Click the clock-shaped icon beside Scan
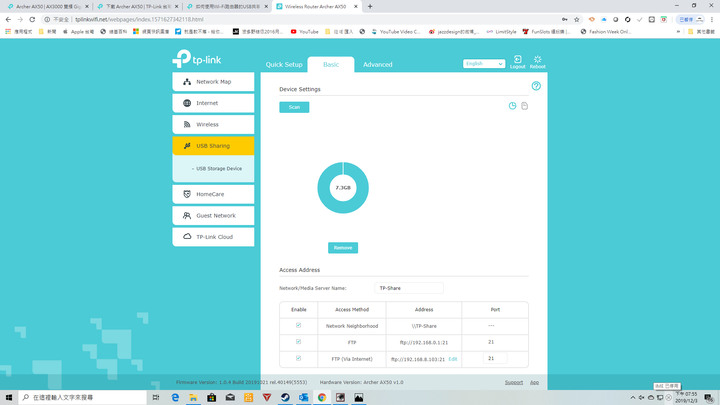This screenshot has height=405, width=720. point(512,106)
